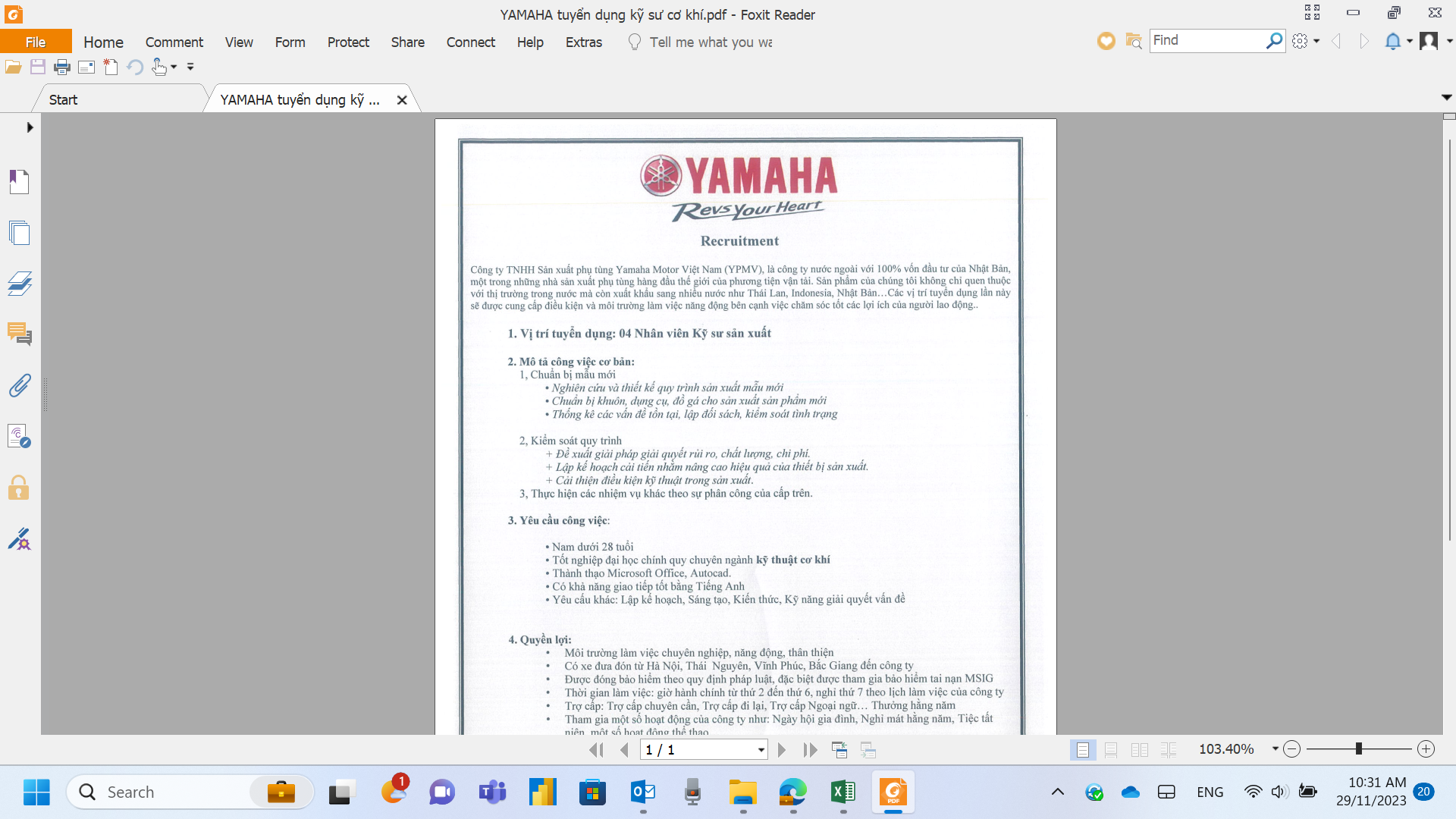The width and height of the screenshot is (1456, 819).
Task: Open Microsoft Teams from taskbar
Action: (492, 792)
